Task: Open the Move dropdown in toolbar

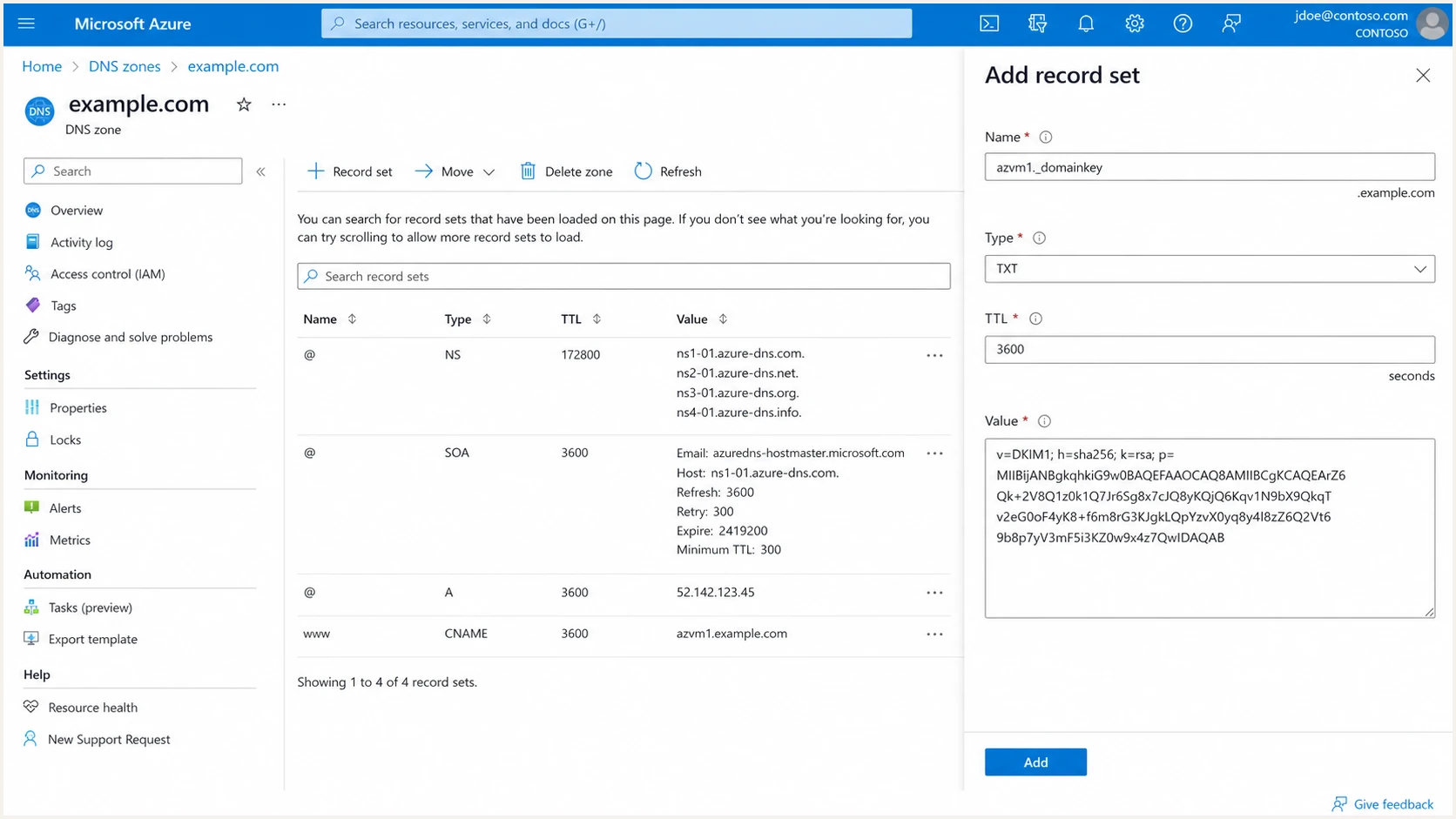Action: tap(455, 171)
